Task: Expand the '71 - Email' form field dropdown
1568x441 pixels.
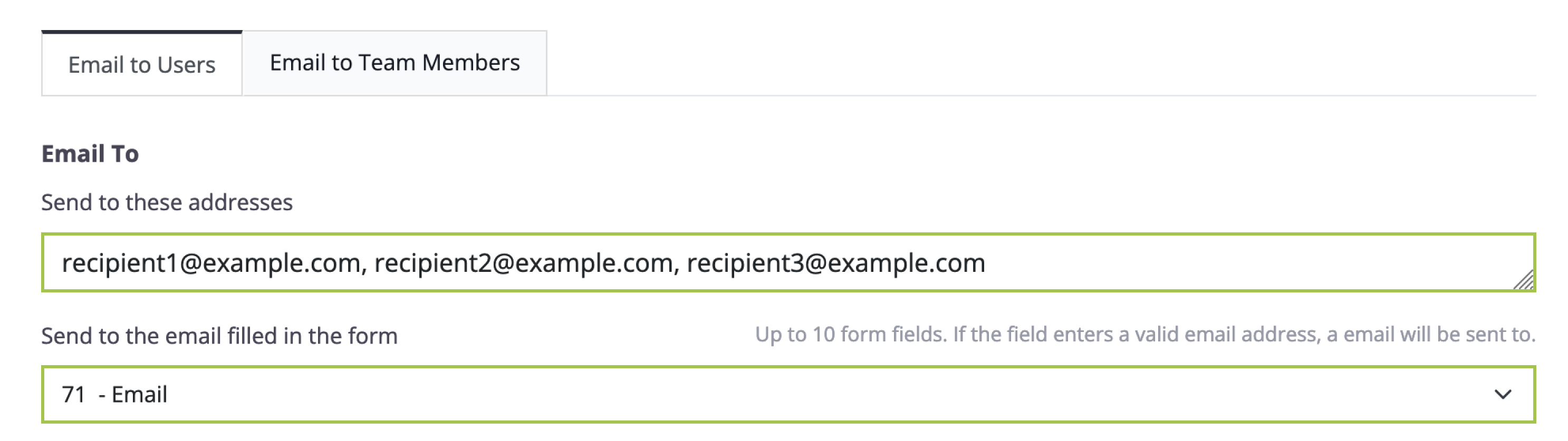Action: 787,395
